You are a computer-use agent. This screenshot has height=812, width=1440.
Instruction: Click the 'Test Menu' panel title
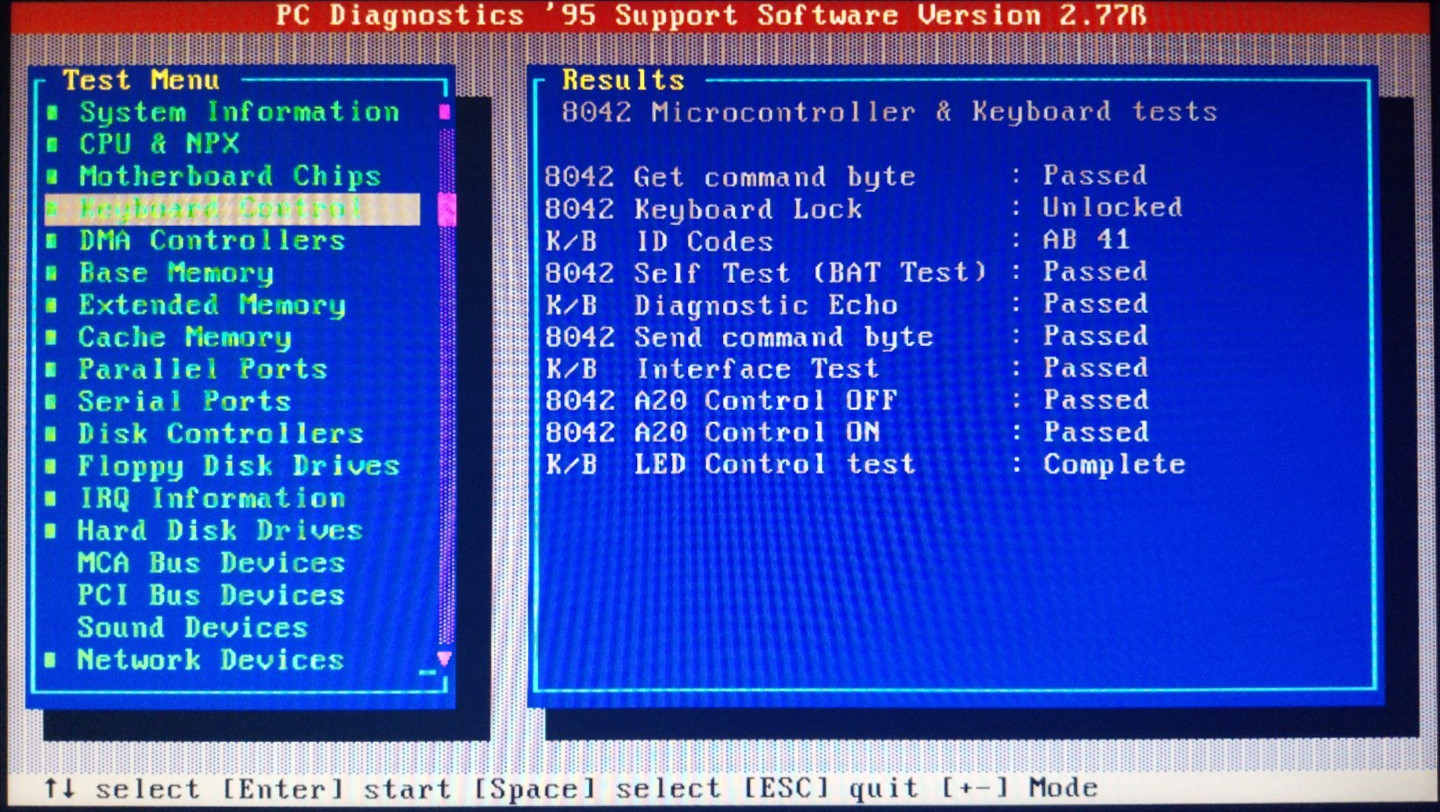coord(141,80)
